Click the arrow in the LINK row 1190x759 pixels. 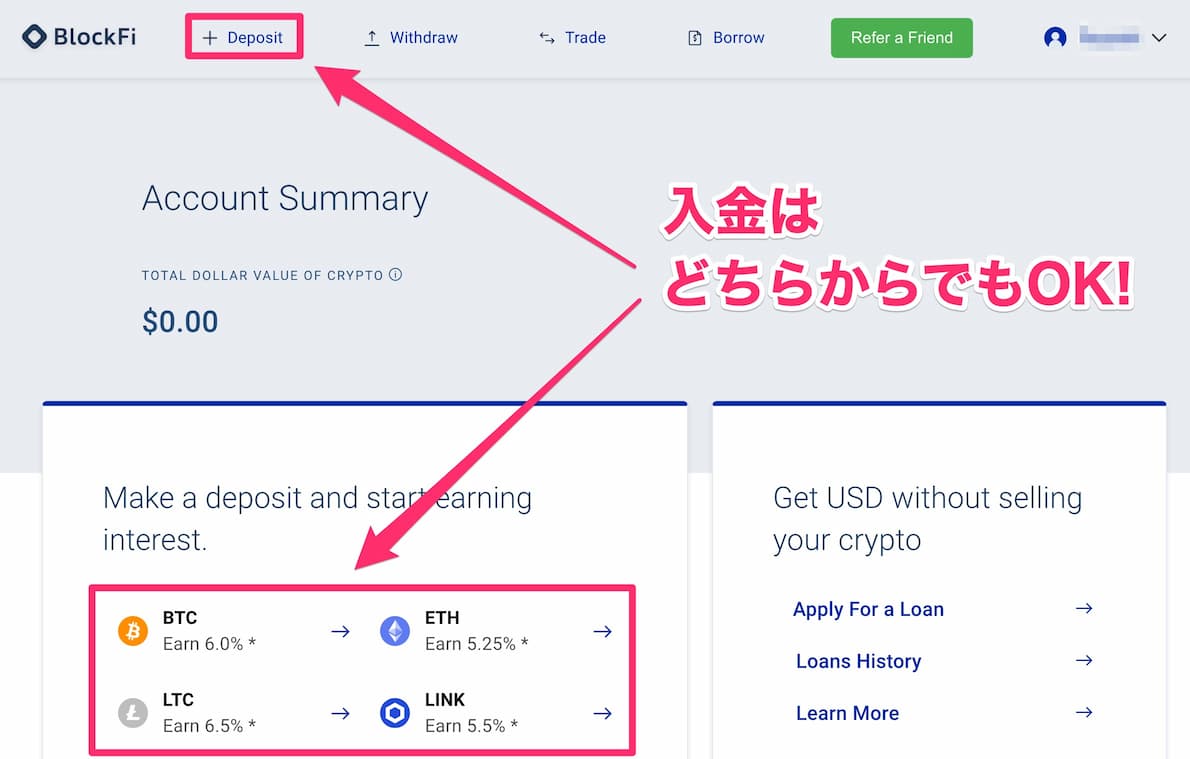pos(603,713)
